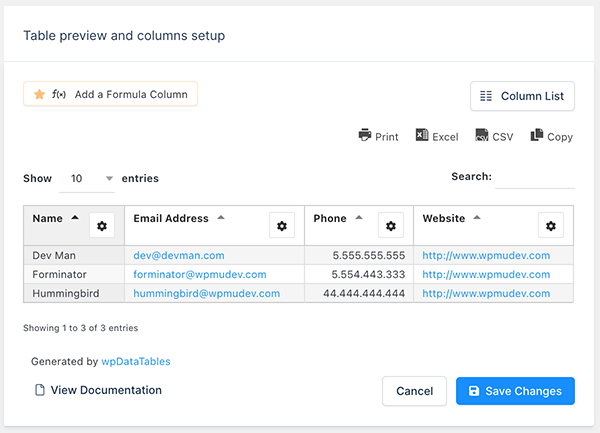The height and width of the screenshot is (433, 600).
Task: Sort by Email Address column arrow
Action: coord(221,218)
